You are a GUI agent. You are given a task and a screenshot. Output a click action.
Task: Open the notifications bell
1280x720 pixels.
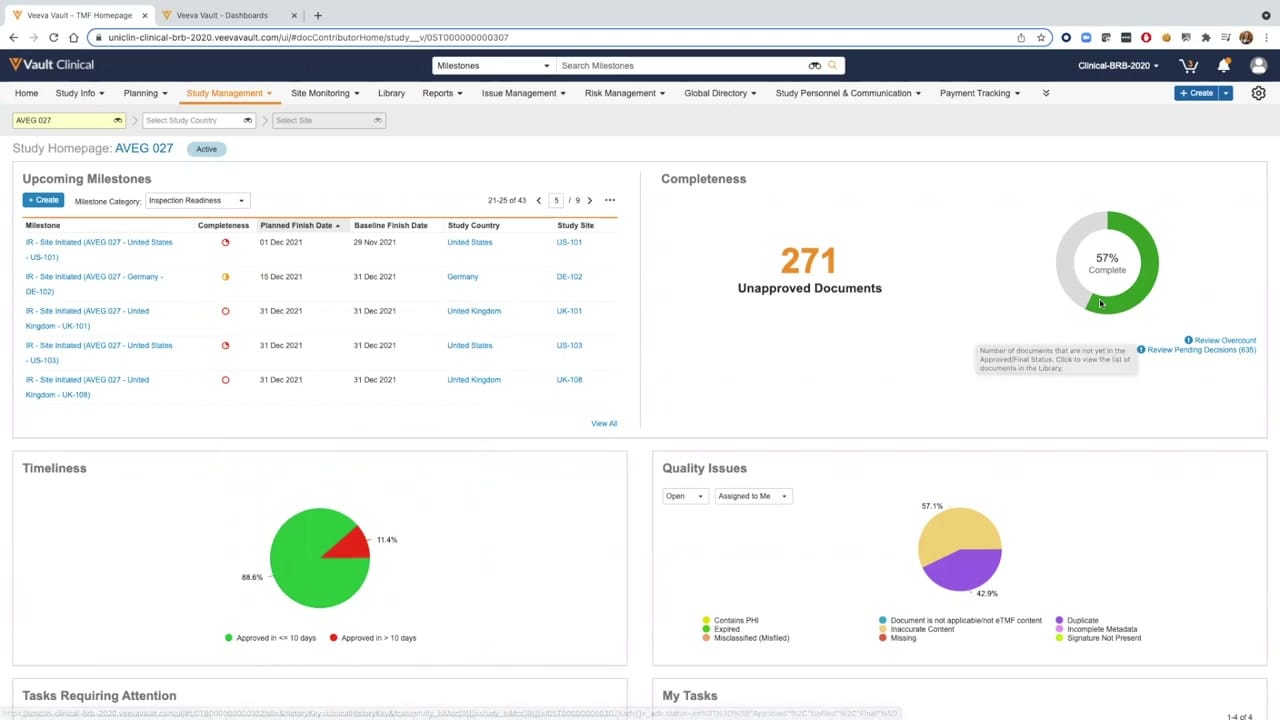pos(1223,66)
